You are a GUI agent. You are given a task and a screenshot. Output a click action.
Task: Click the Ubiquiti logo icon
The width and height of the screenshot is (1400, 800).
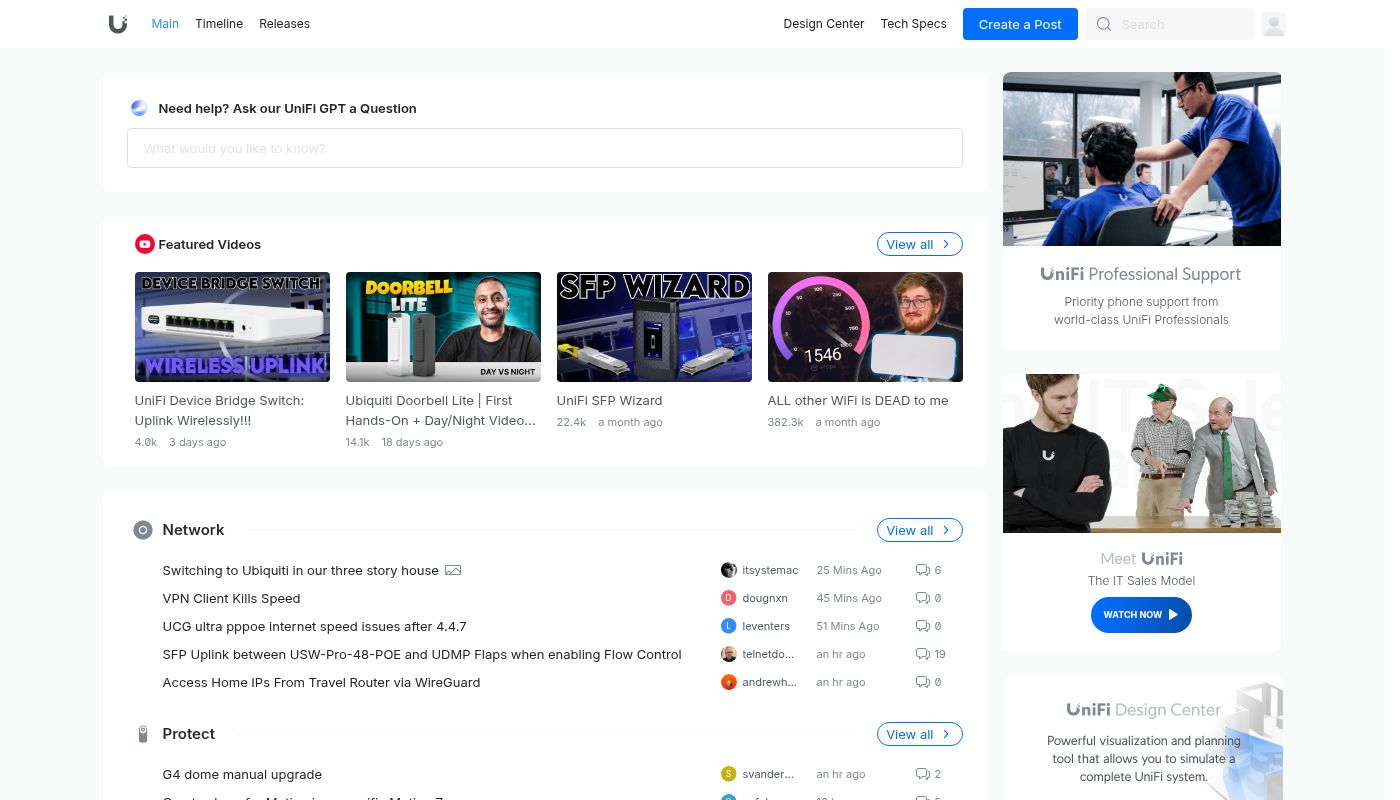pyautogui.click(x=118, y=24)
